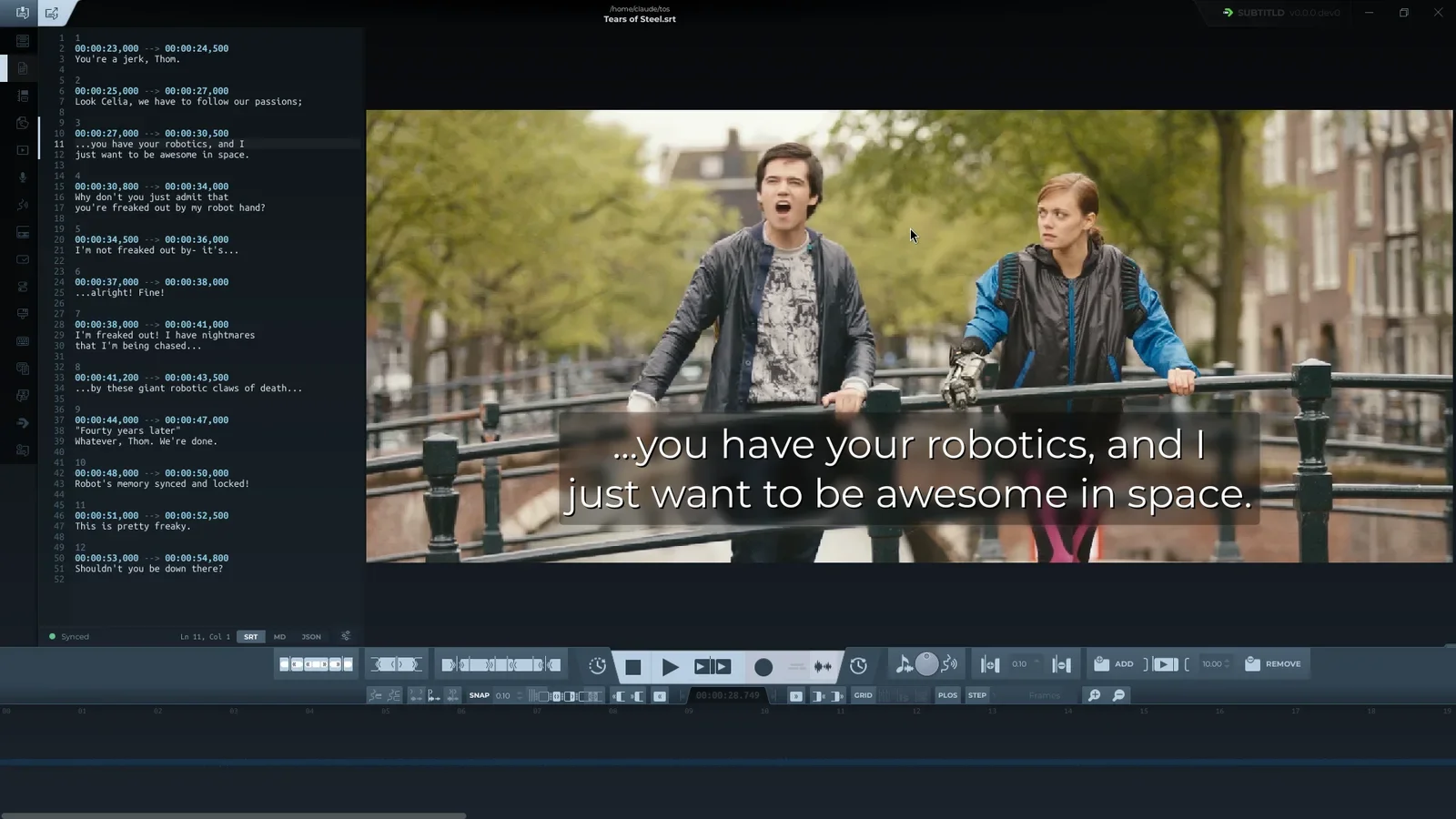The width and height of the screenshot is (1456, 819).
Task: Toggle the GRID option
Action: point(863,695)
